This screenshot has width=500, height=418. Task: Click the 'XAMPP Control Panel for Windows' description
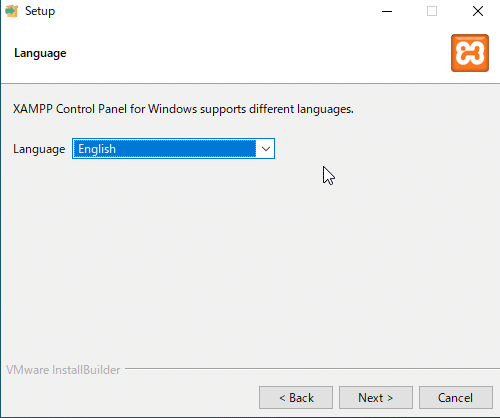pos(183,109)
